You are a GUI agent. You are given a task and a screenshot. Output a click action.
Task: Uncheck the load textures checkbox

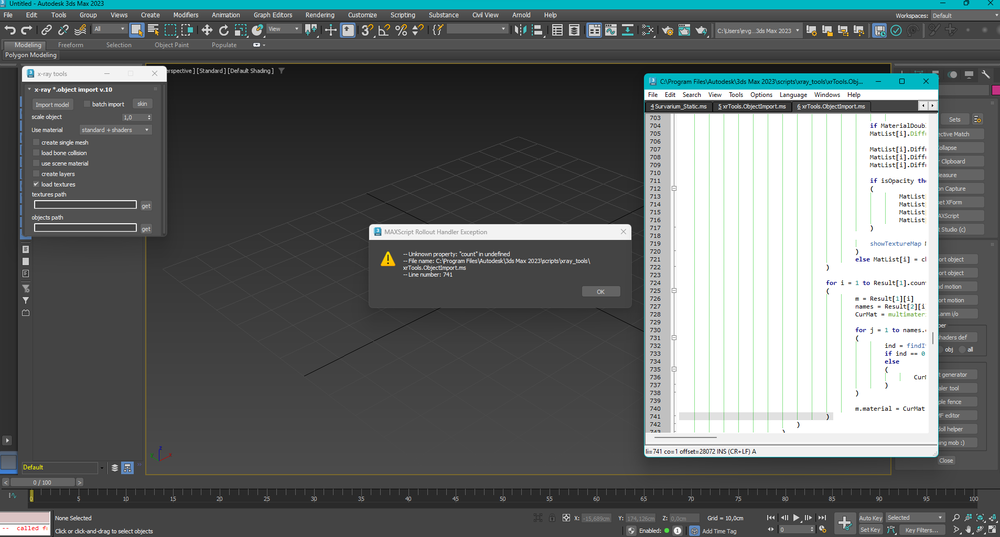[x=37, y=184]
